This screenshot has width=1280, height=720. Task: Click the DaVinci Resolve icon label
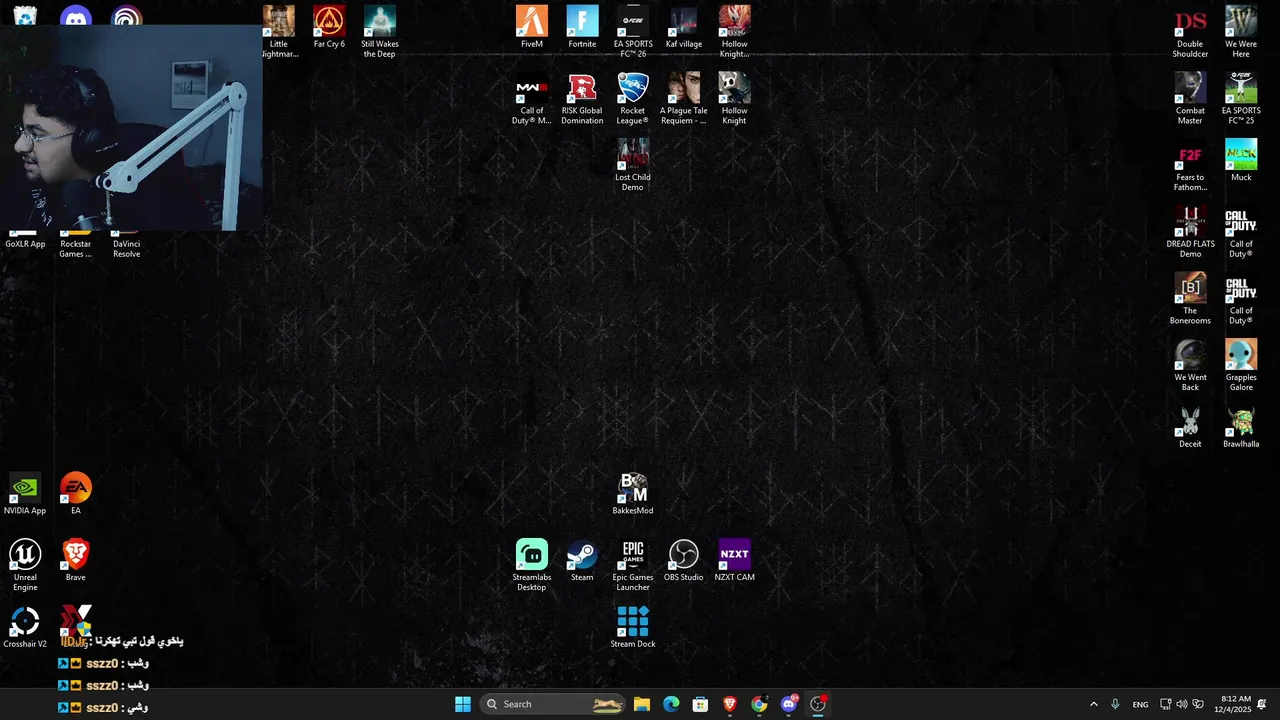click(x=126, y=249)
